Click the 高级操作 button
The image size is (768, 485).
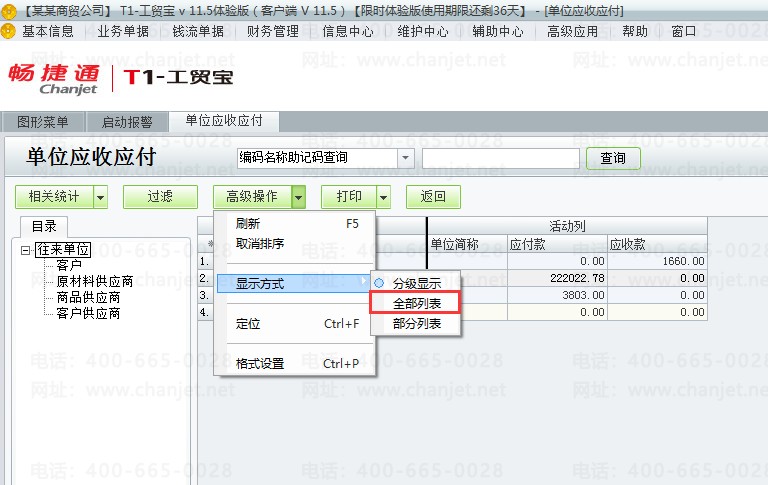pos(252,197)
